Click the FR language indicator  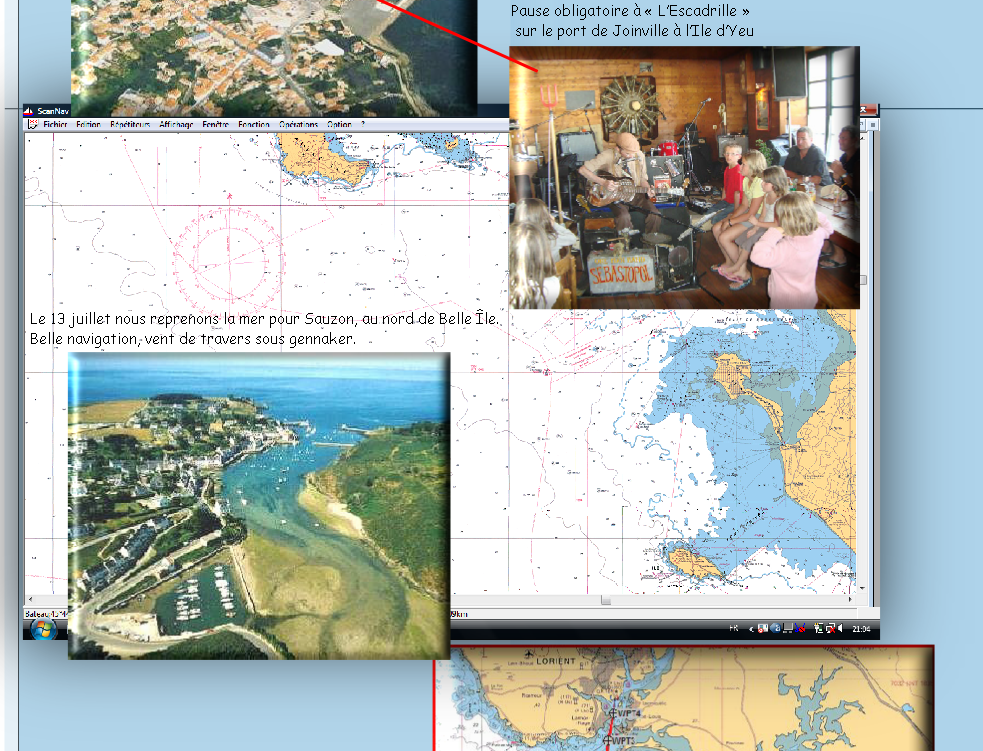(x=734, y=628)
